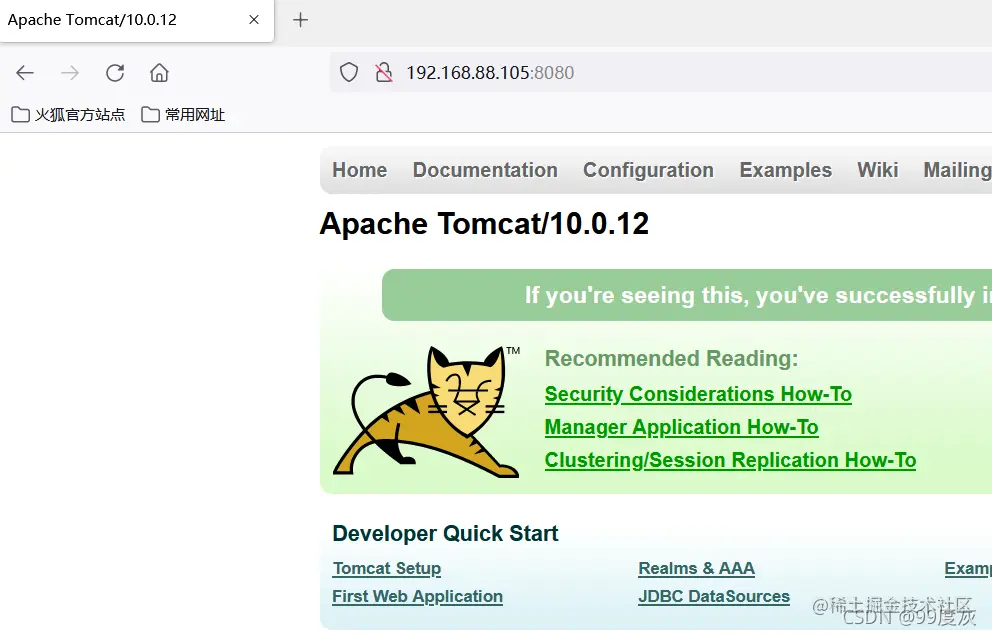
Task: Select the Apache Tomcat/10.0.12 browser tab
Action: [137, 20]
